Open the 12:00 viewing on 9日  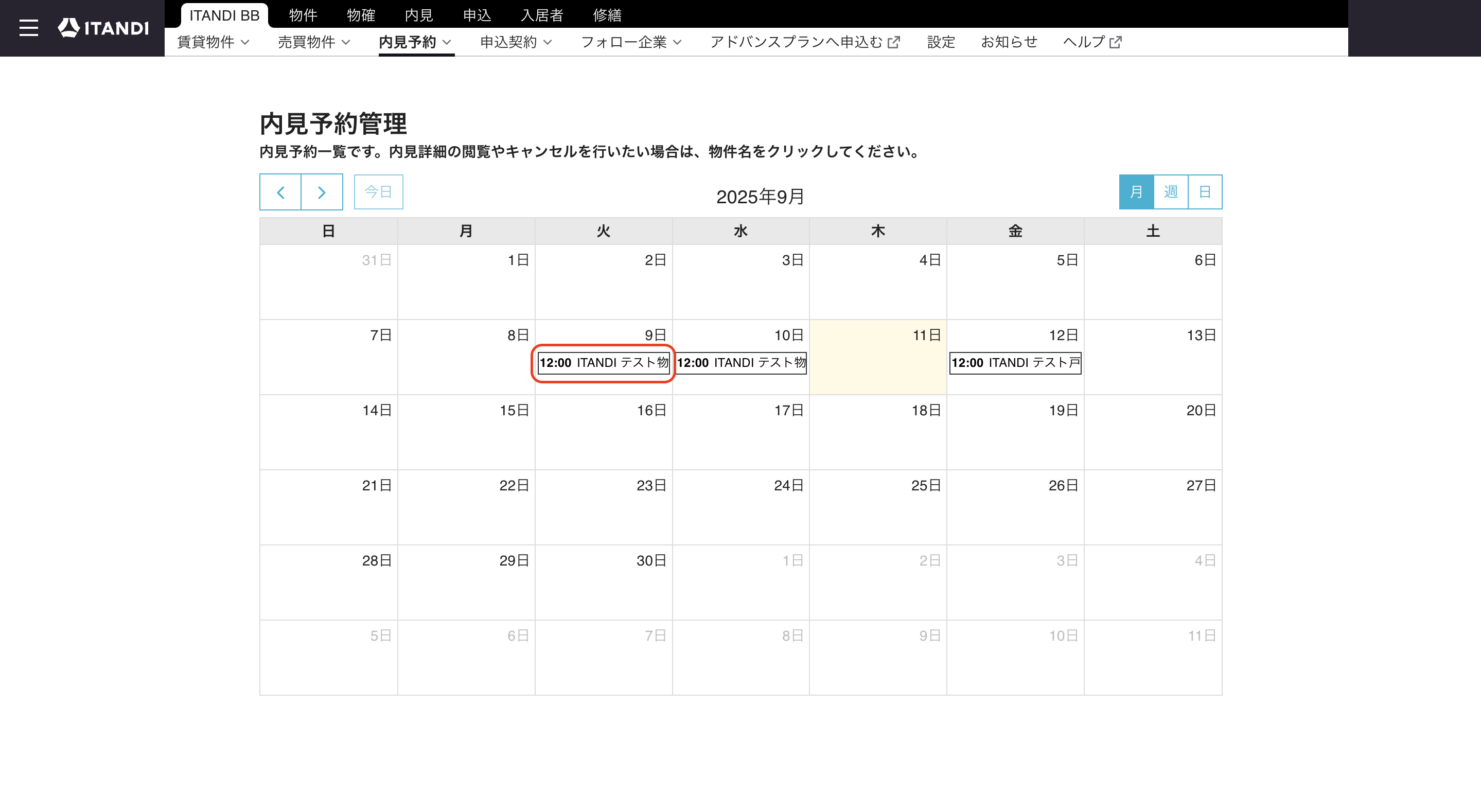click(x=604, y=363)
